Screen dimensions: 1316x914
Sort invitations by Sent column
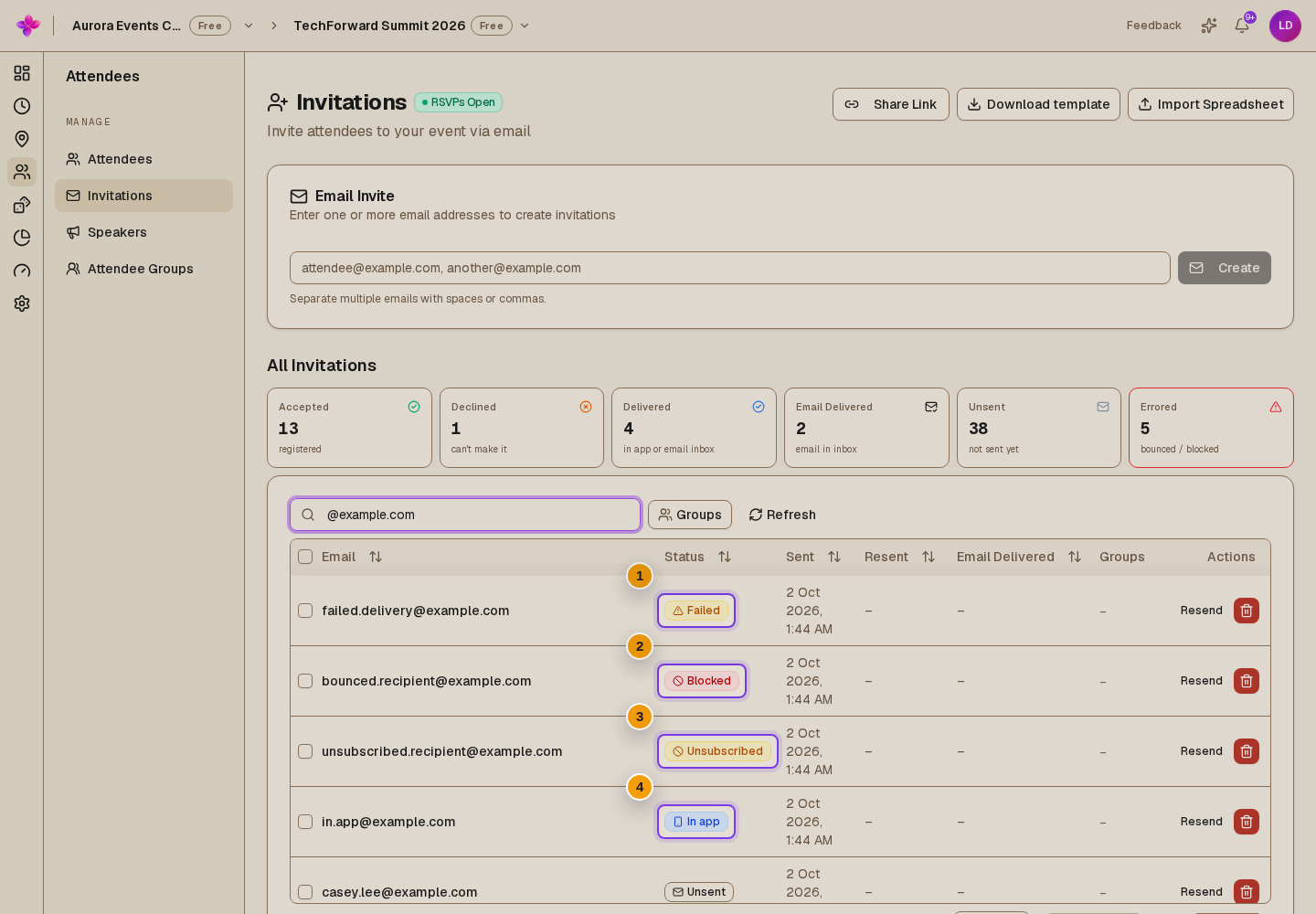834,557
